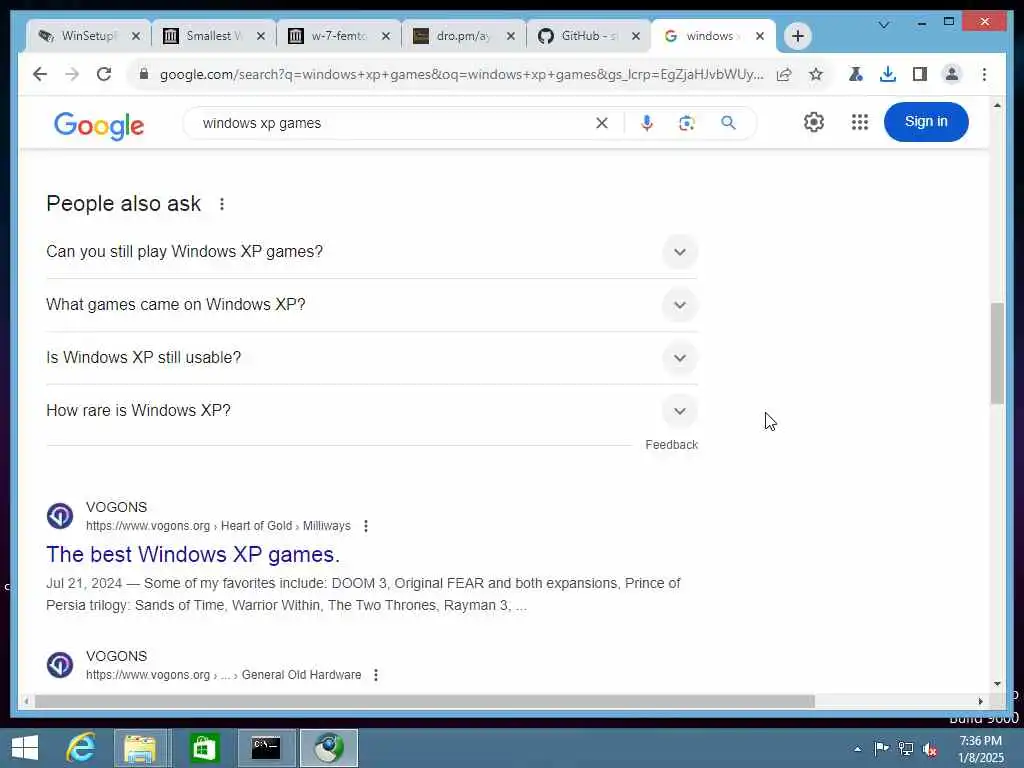This screenshot has height=768, width=1024.
Task: Toggle the browser side panel
Action: [920, 74]
